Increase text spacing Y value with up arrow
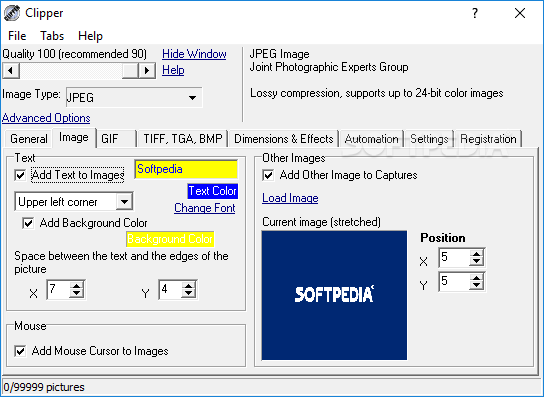544x397 pixels. tap(188, 286)
